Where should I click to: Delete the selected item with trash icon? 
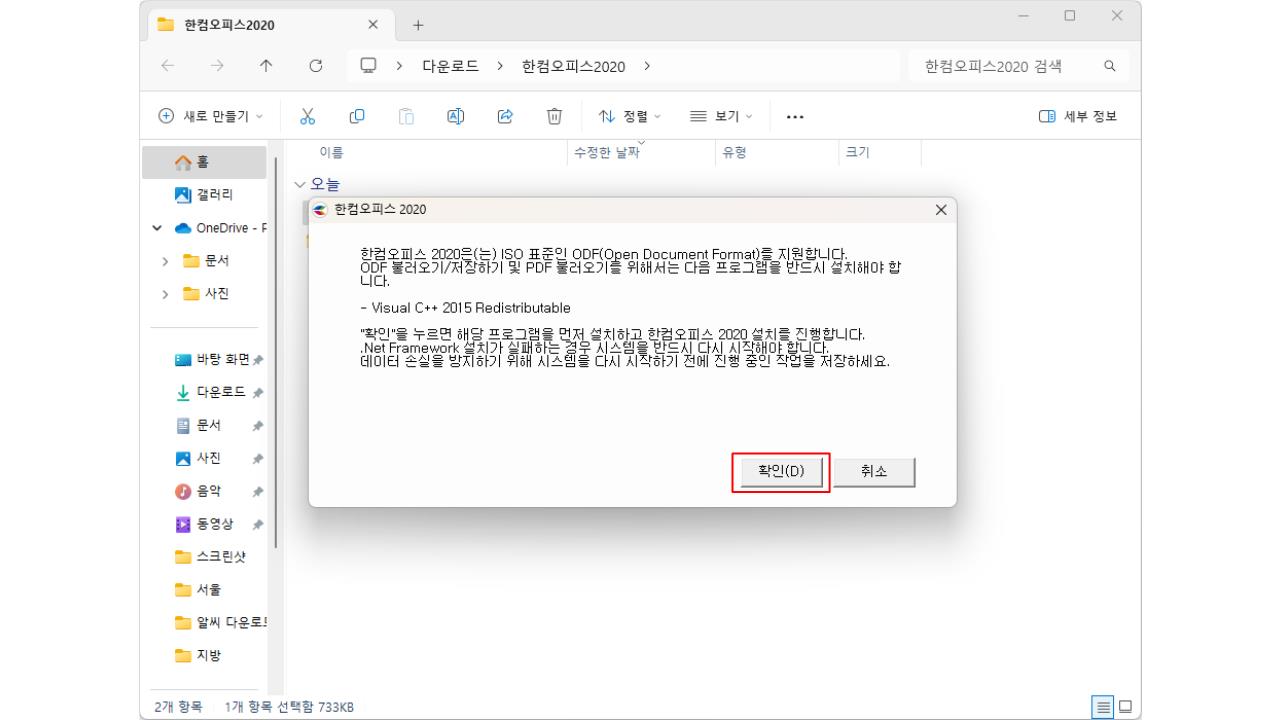pos(555,115)
